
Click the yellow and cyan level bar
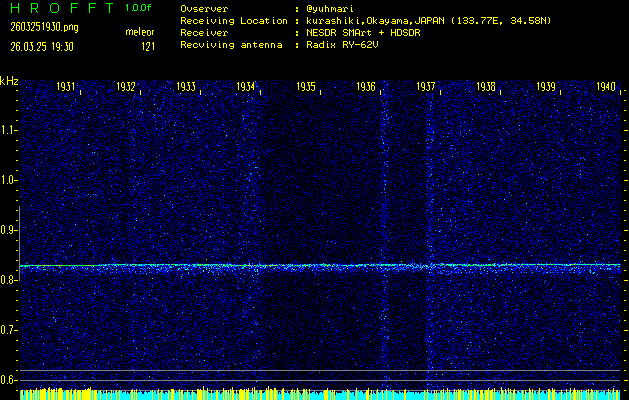[320, 394]
